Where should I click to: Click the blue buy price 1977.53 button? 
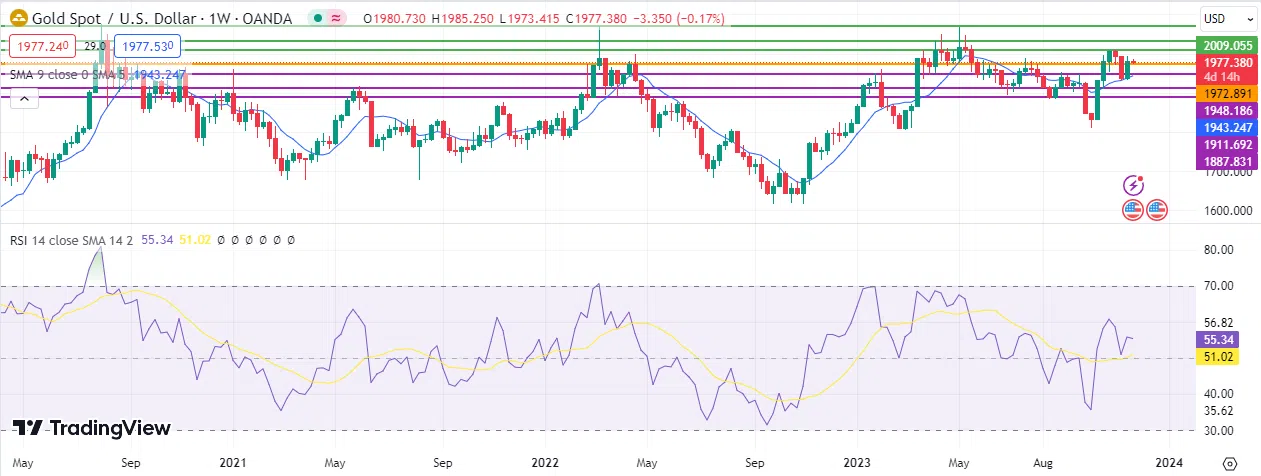pyautogui.click(x=147, y=45)
